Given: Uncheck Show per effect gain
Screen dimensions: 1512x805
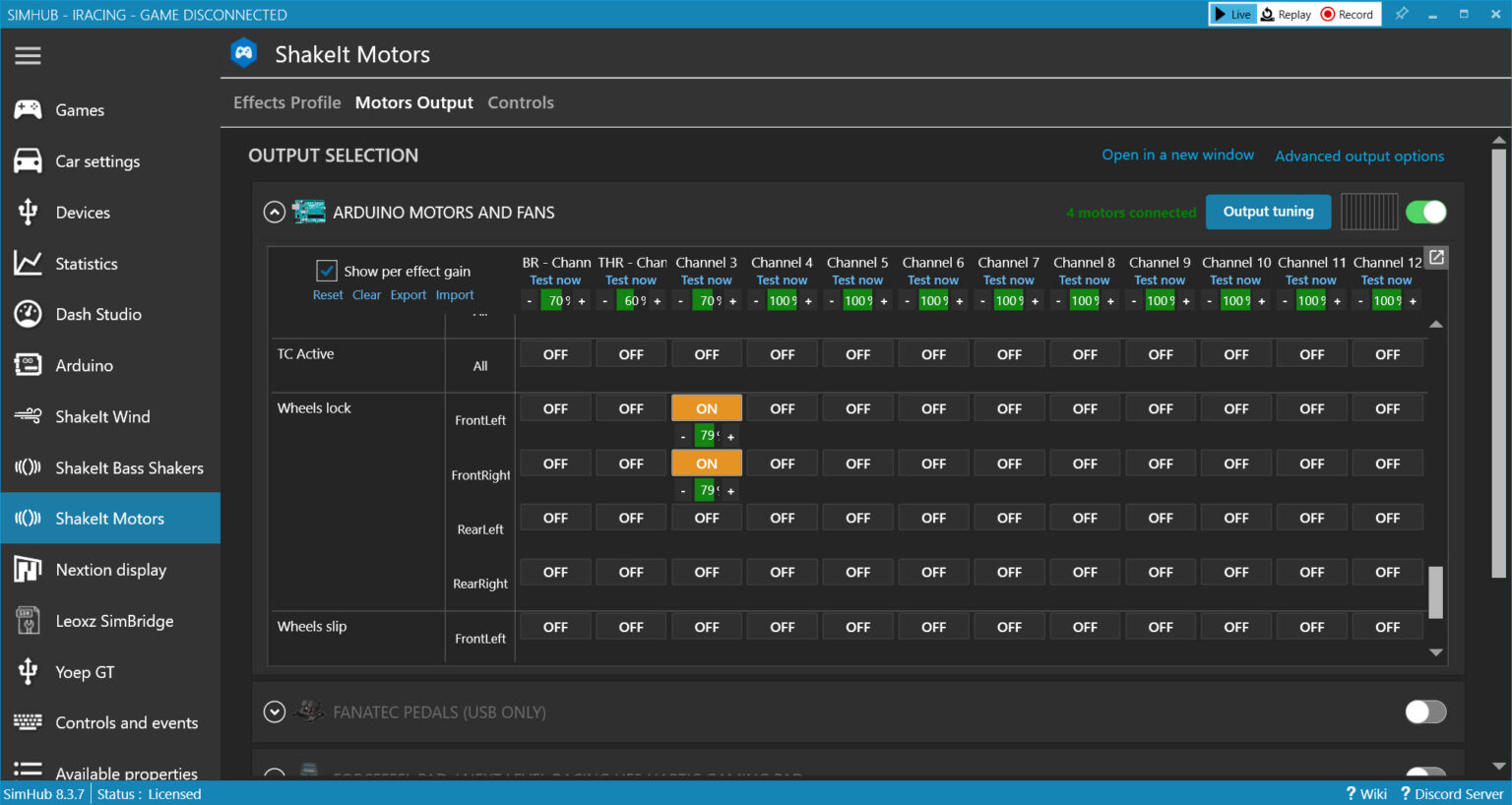Looking at the screenshot, I should (x=326, y=271).
